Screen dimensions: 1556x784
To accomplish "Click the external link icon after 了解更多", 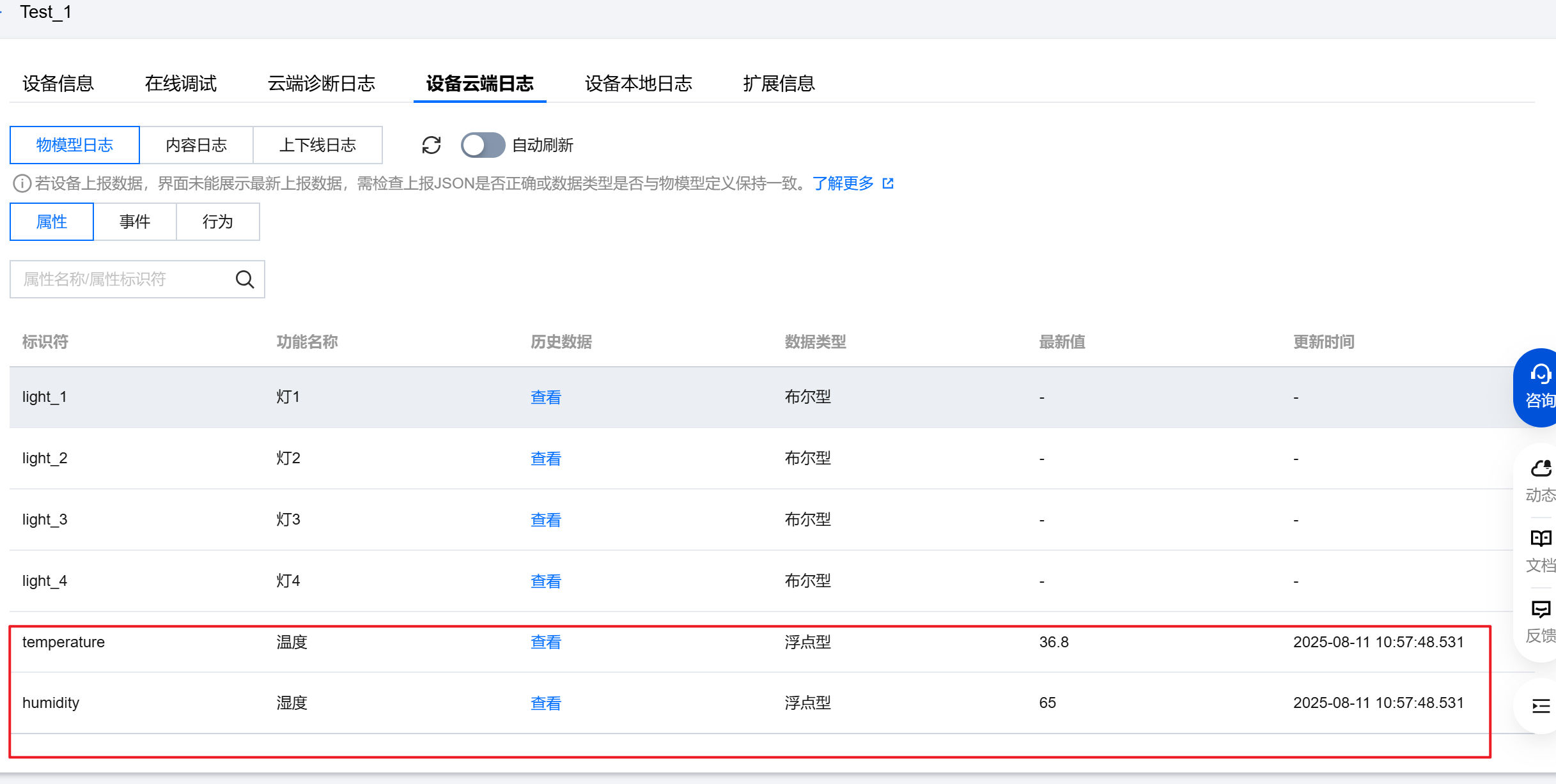I will point(888,184).
